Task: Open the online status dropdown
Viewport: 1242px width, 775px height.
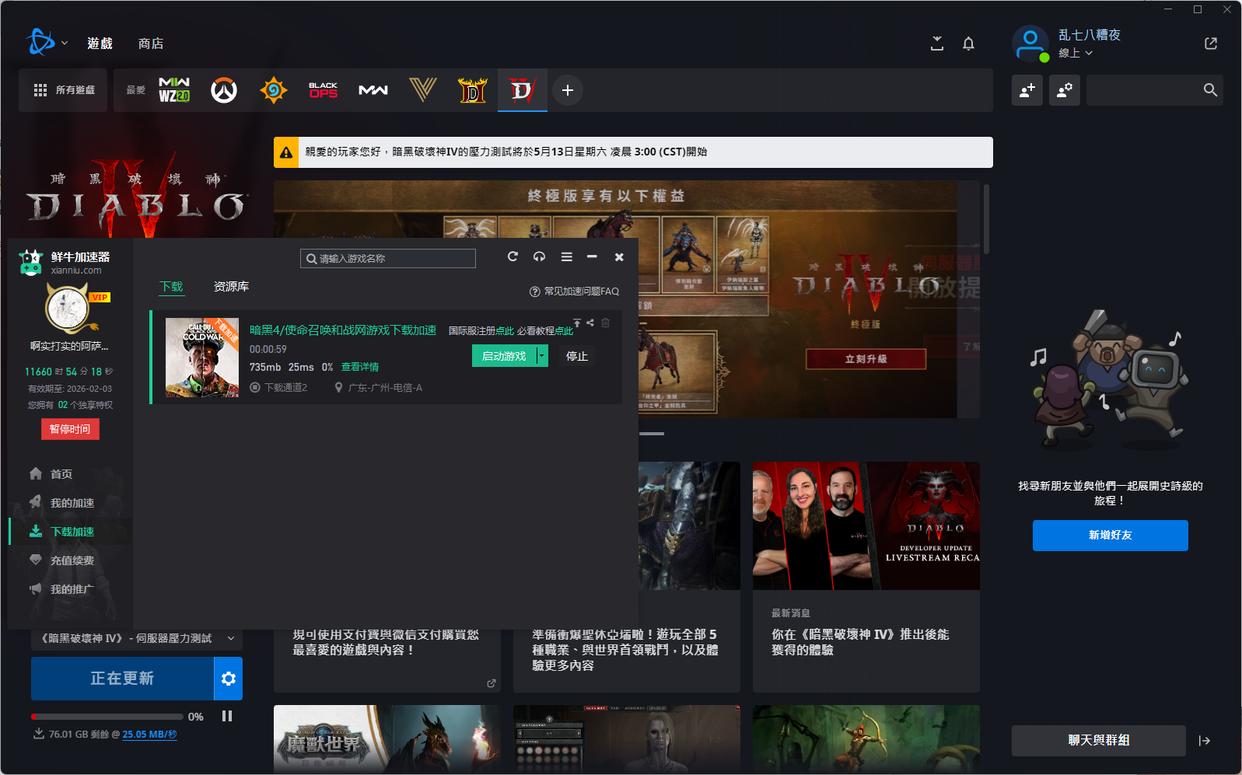Action: 1075,53
